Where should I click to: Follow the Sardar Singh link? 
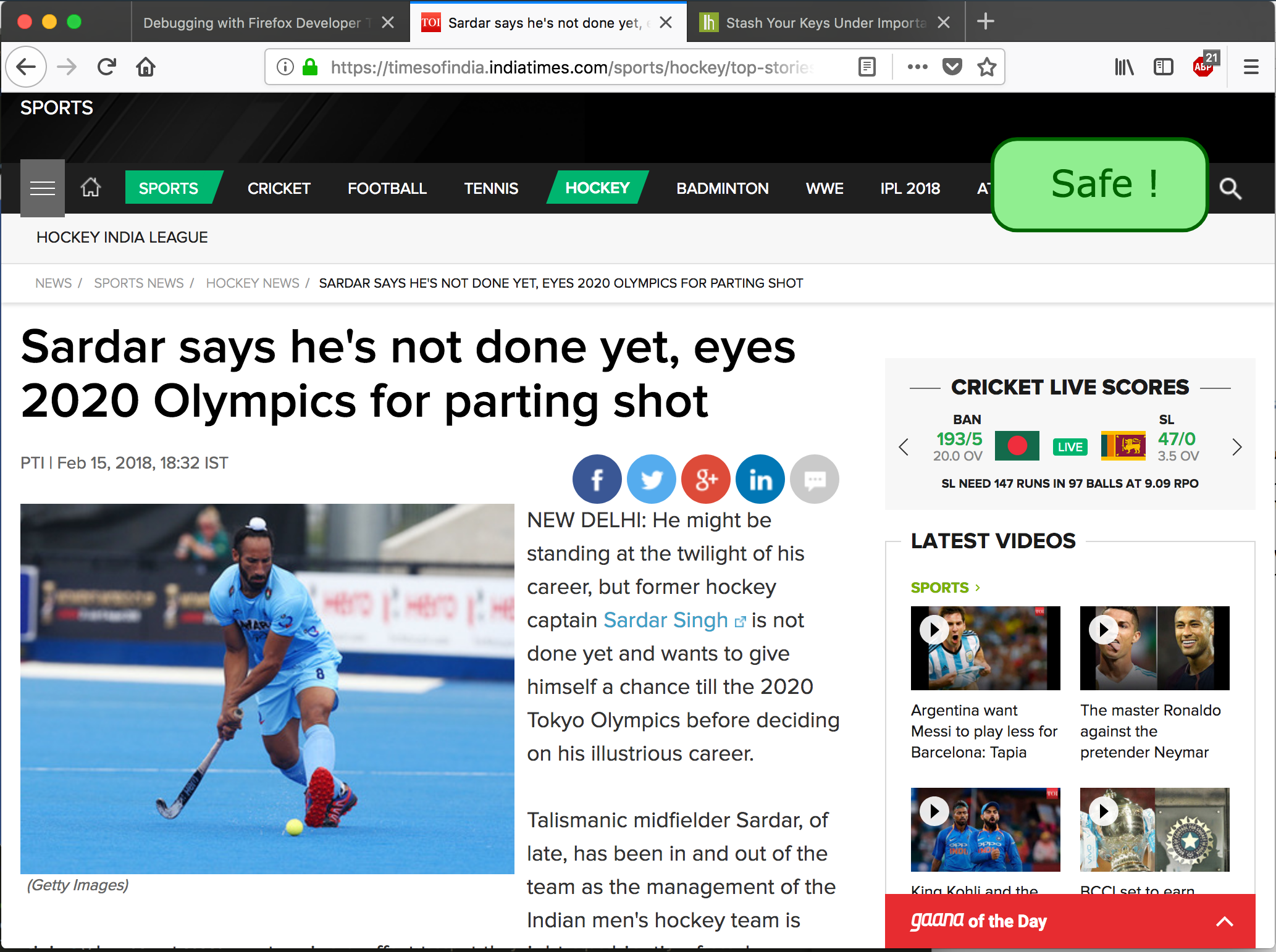click(666, 620)
